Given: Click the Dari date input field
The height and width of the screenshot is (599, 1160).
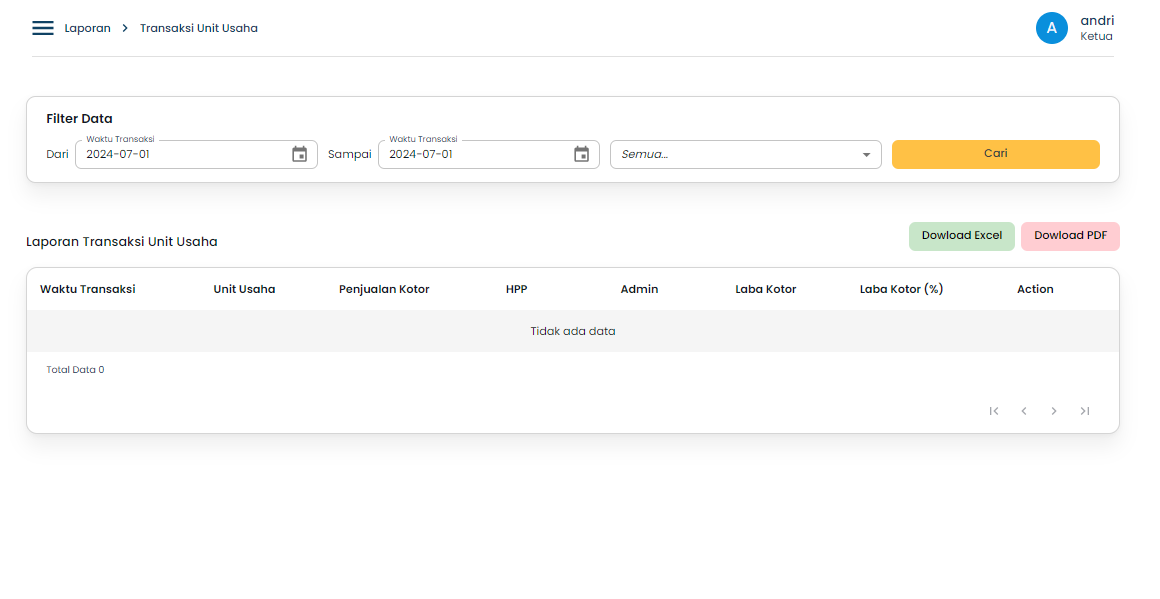Looking at the screenshot, I should tap(180, 154).
